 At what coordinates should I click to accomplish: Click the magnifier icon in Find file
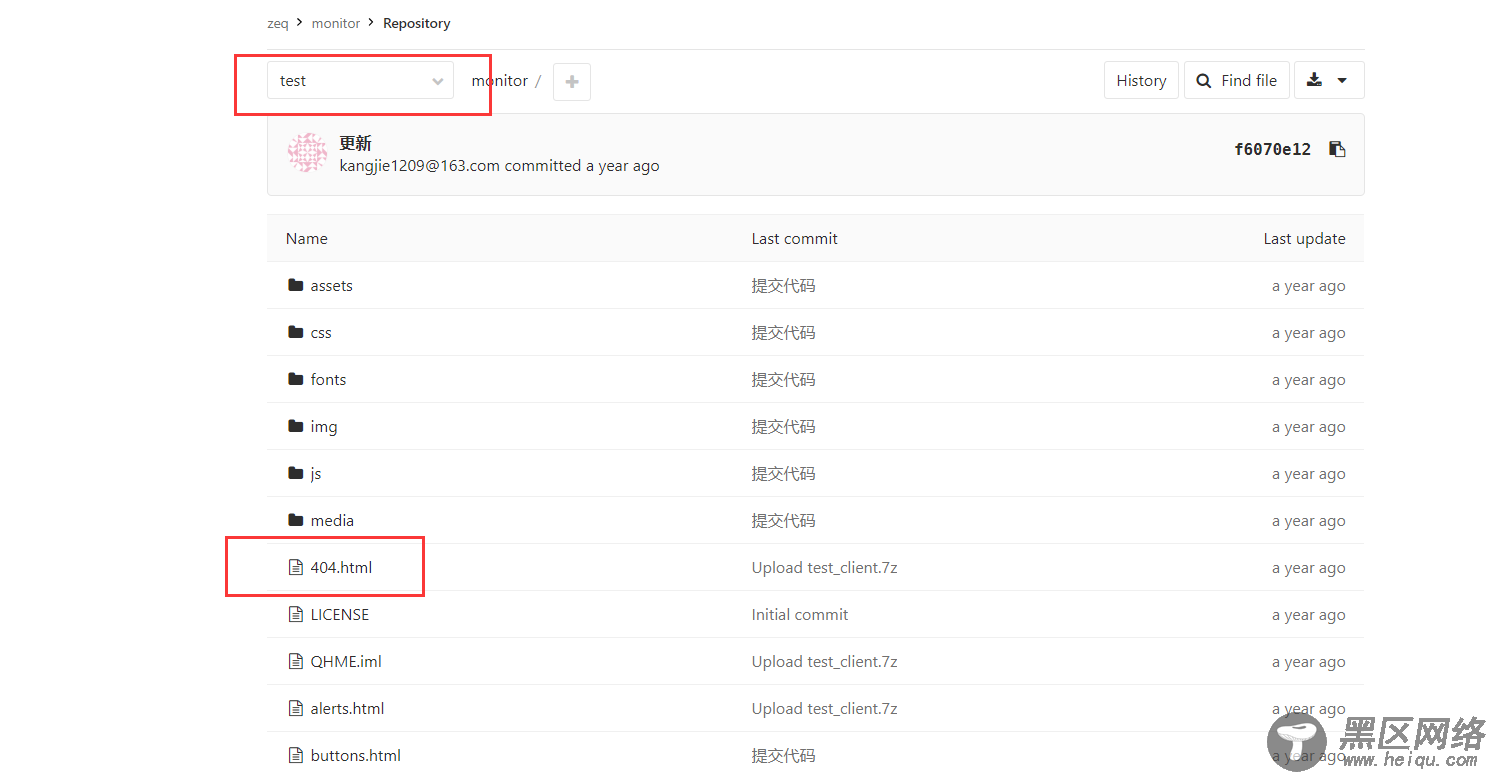click(1204, 81)
